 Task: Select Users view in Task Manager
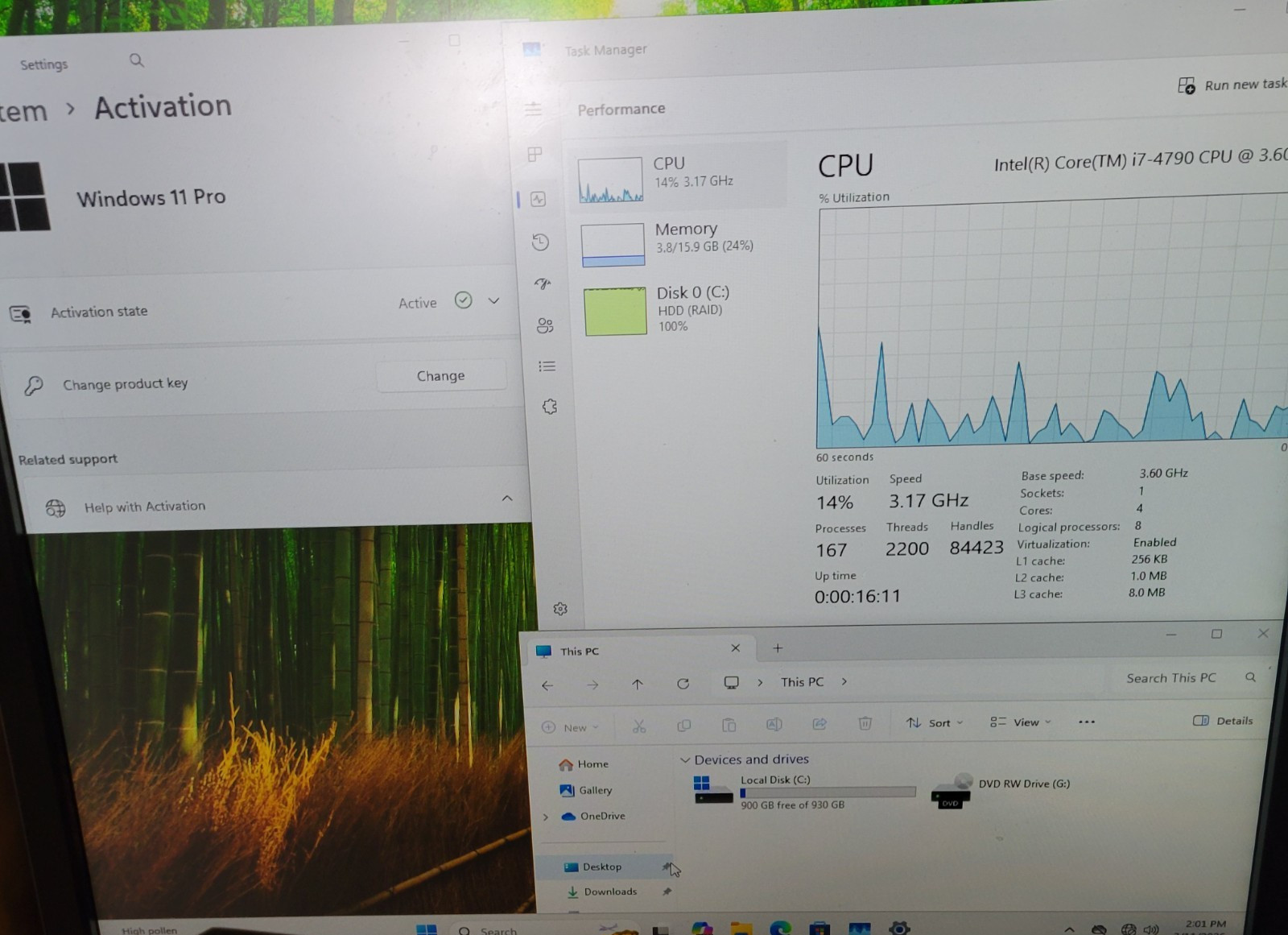[546, 326]
